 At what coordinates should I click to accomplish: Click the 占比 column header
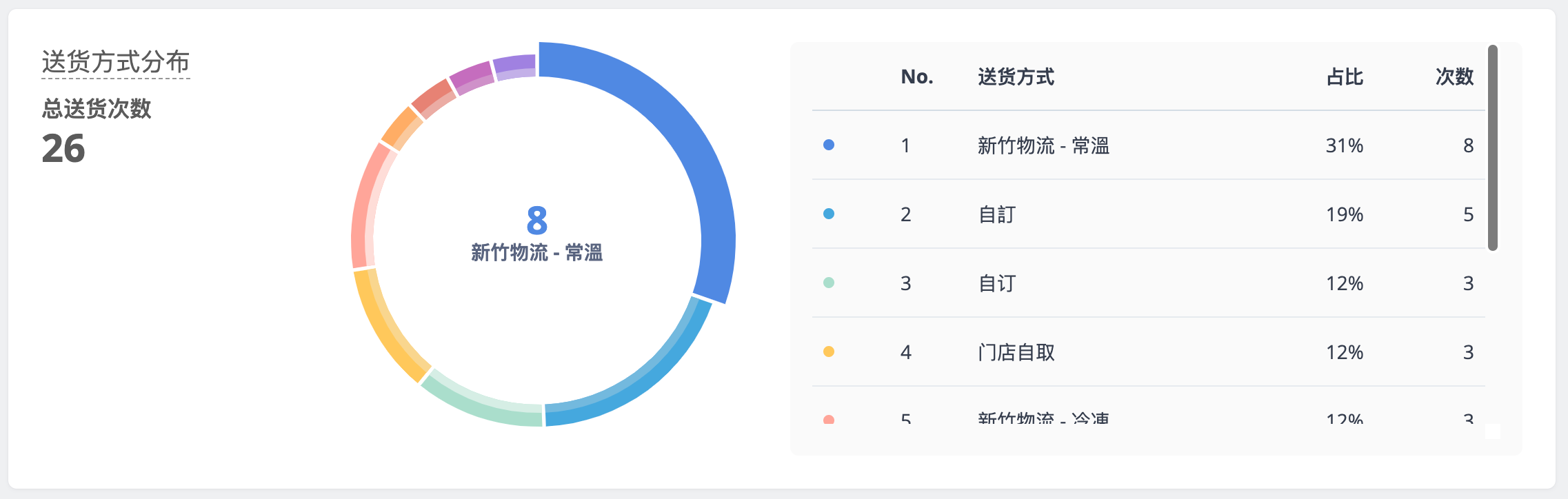[x=1345, y=77]
